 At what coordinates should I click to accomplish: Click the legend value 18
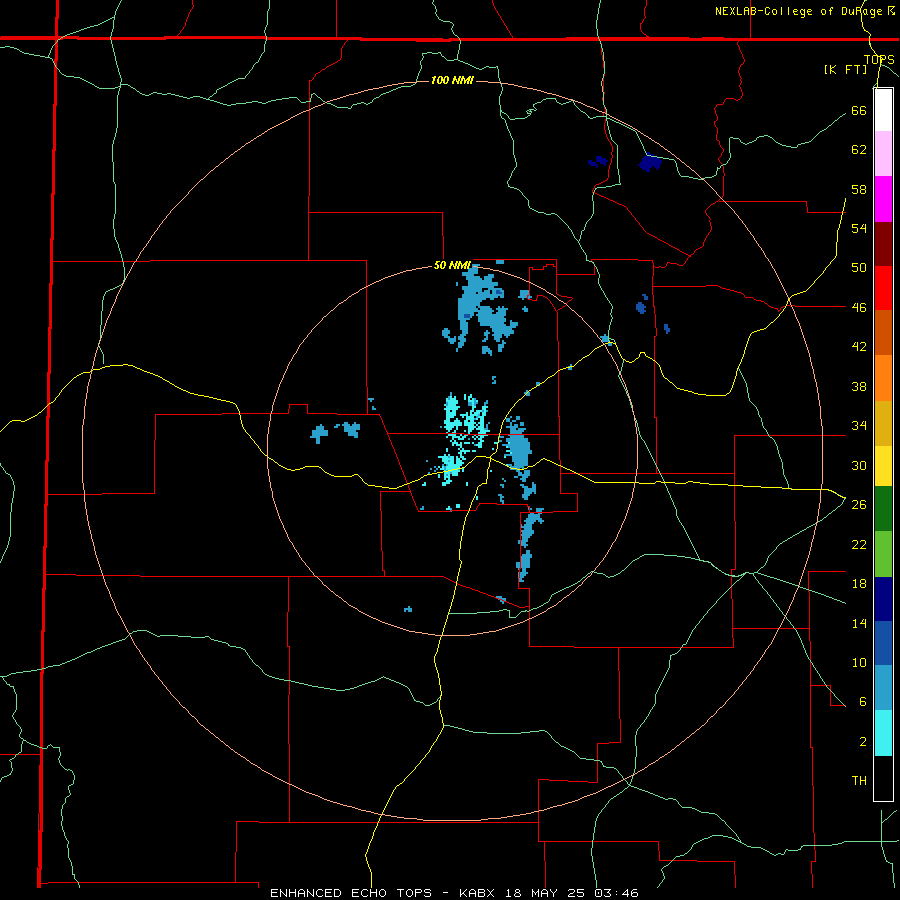[859, 584]
